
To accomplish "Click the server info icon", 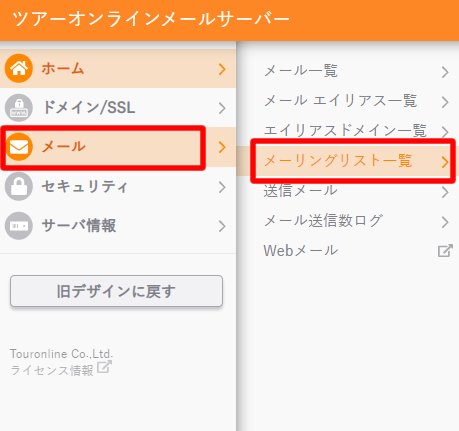I will click(19, 226).
